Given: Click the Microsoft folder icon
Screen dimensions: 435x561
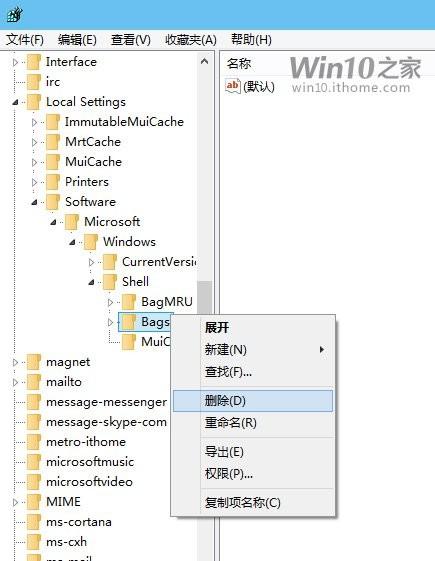Looking at the screenshot, I should click(x=72, y=222).
